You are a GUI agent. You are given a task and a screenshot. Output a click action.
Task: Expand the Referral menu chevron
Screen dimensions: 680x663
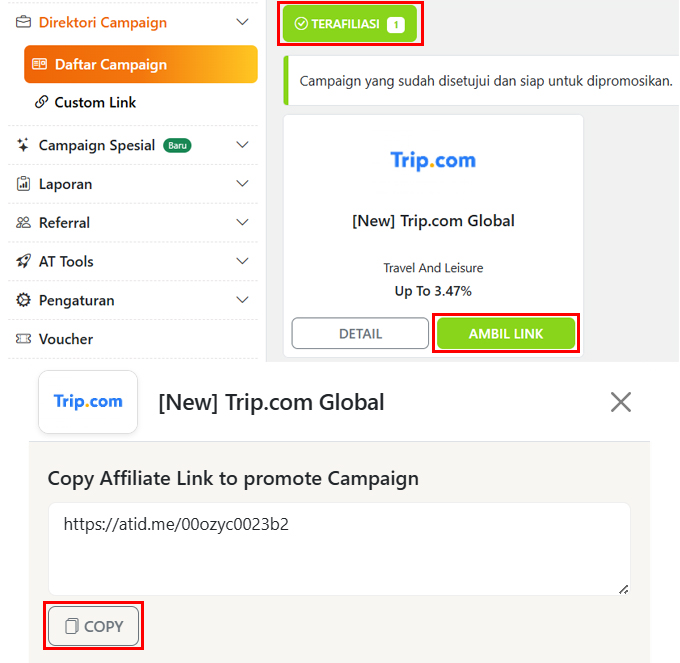(x=241, y=223)
